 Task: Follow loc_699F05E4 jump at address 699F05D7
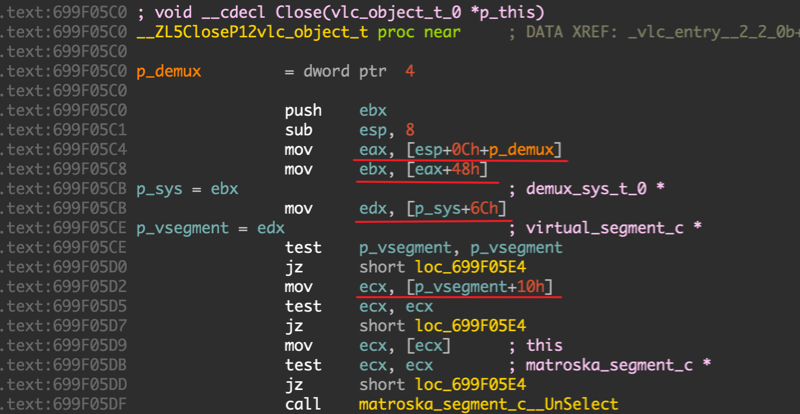(x=470, y=326)
